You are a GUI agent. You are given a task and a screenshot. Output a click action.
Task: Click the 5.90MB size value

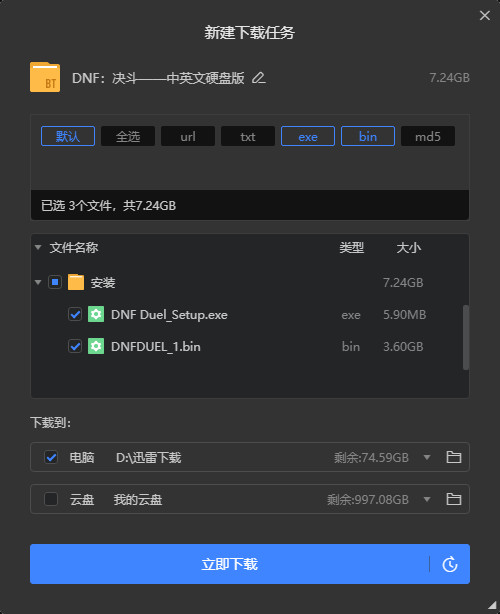404,314
